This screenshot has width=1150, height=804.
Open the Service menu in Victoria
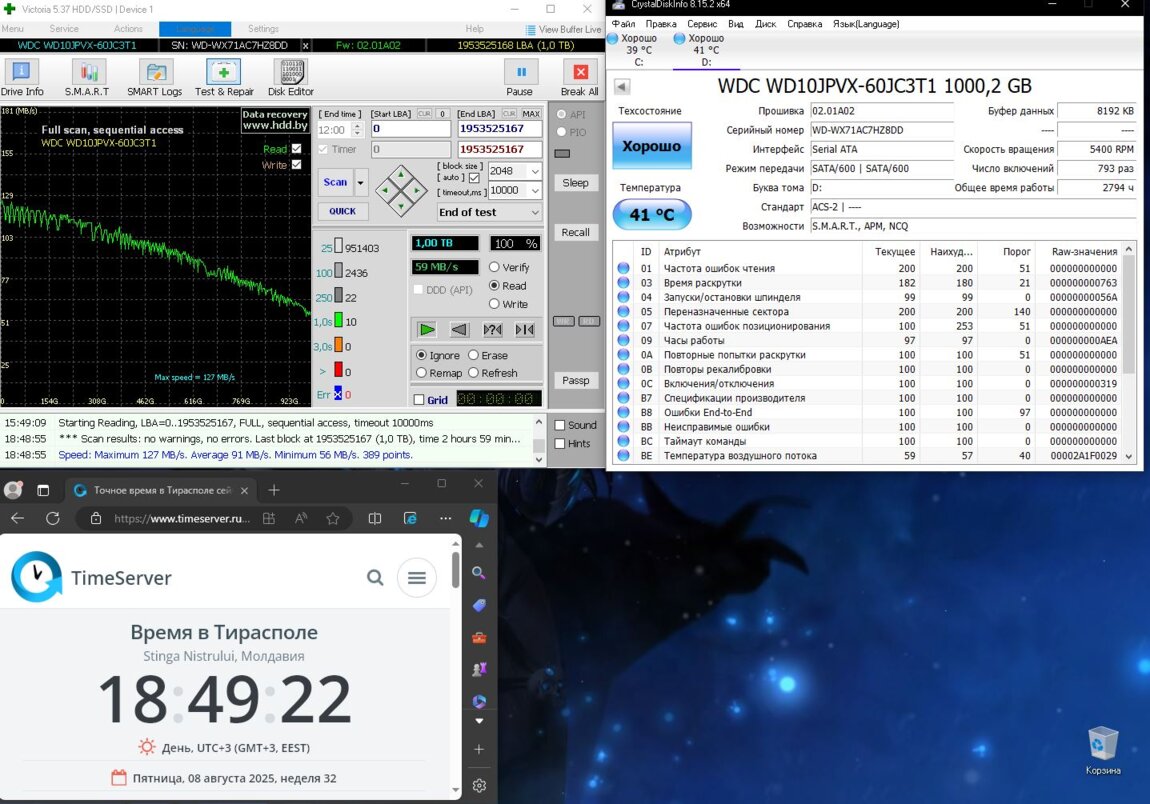click(x=64, y=29)
